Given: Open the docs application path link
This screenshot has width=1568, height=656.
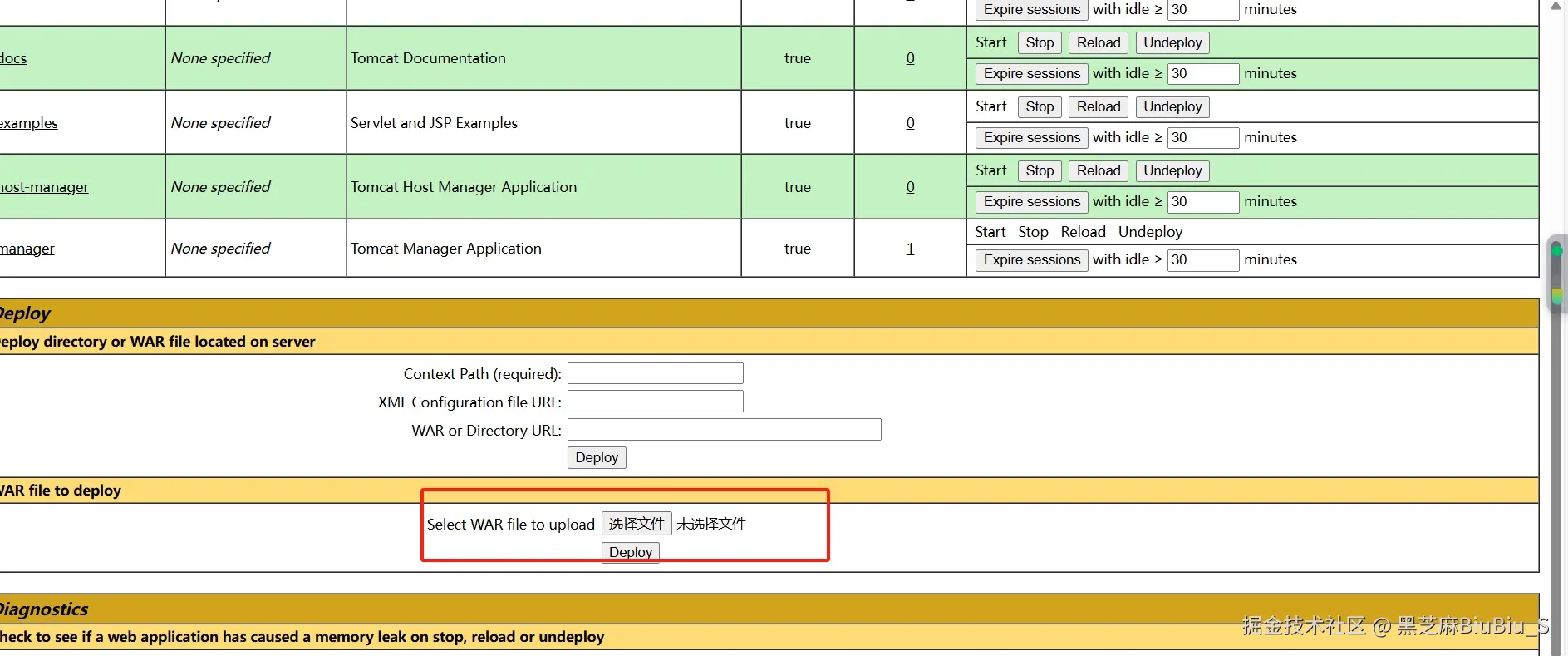Looking at the screenshot, I should [13, 58].
